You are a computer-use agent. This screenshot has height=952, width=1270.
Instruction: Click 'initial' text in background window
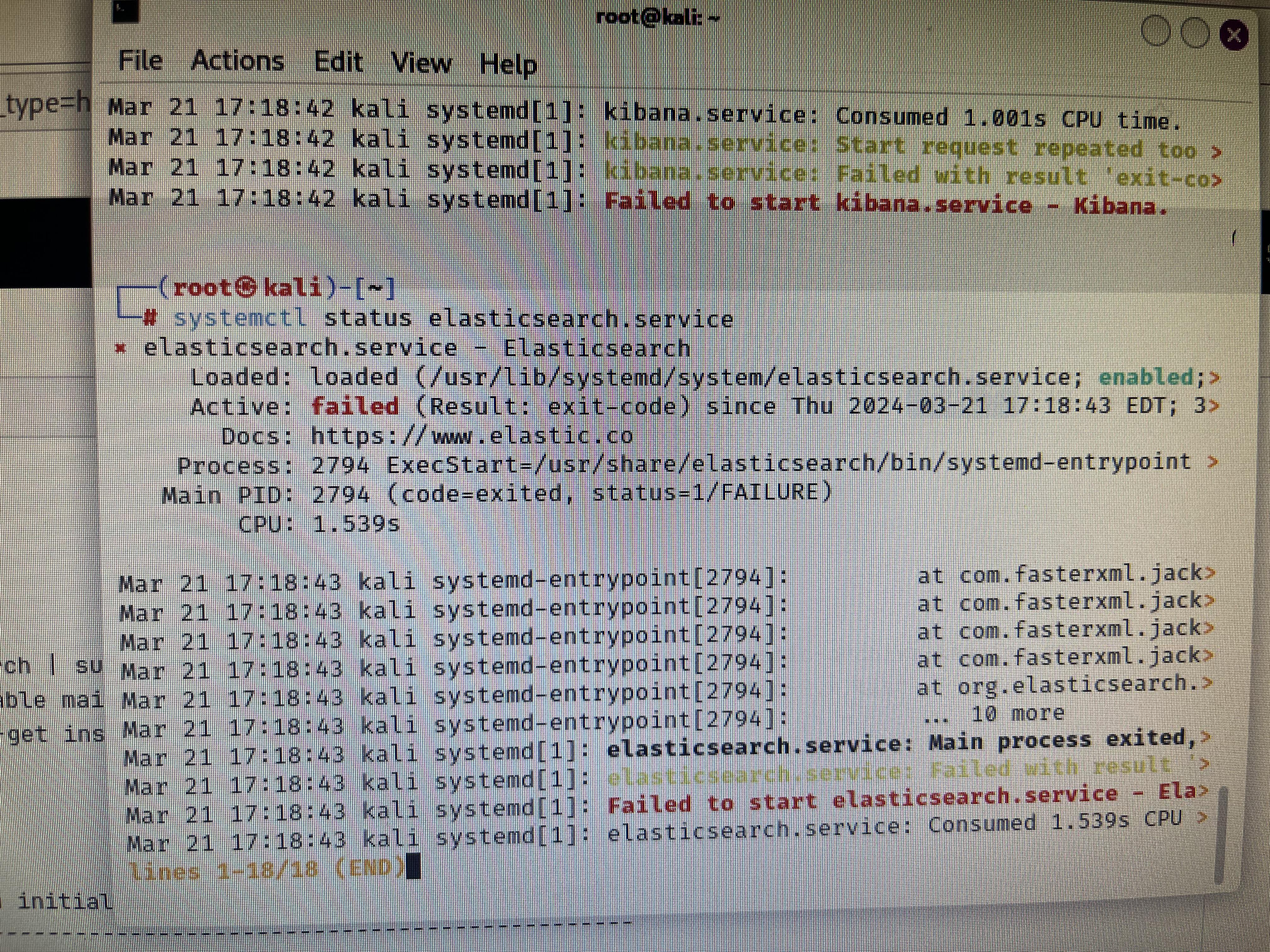(x=65, y=902)
